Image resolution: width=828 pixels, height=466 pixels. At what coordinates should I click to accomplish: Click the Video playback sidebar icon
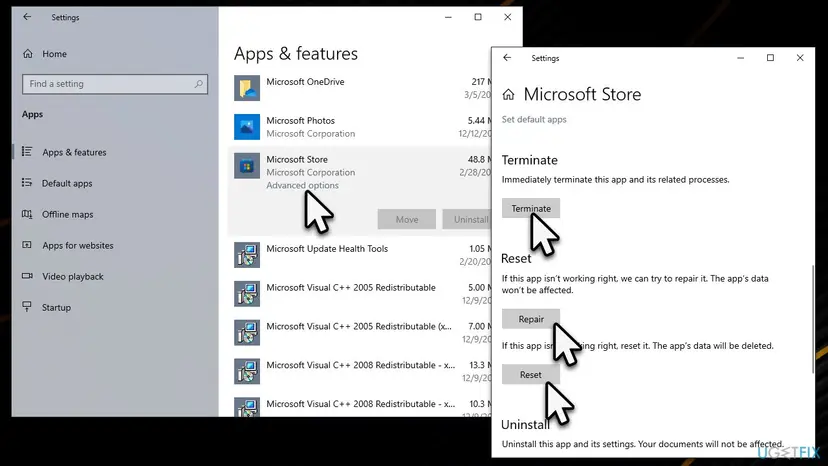click(27, 276)
